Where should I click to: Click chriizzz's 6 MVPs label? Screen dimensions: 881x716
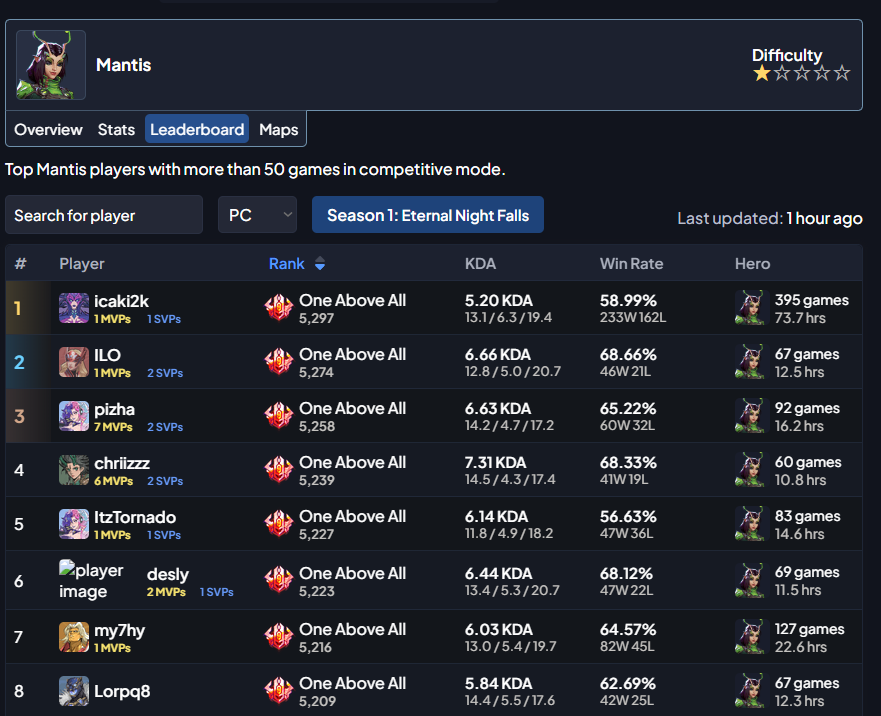(x=113, y=481)
